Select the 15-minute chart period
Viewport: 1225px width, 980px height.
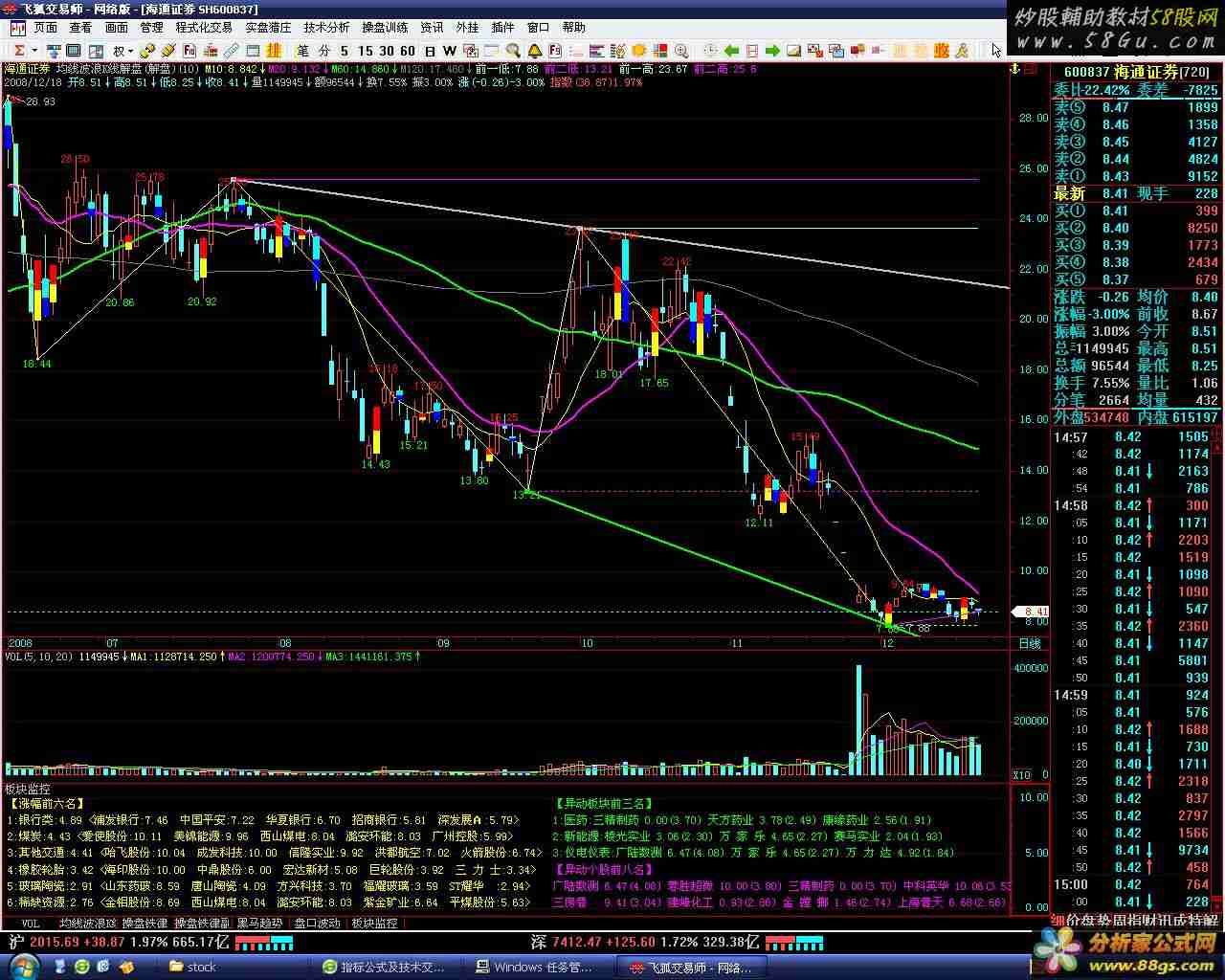(x=365, y=50)
